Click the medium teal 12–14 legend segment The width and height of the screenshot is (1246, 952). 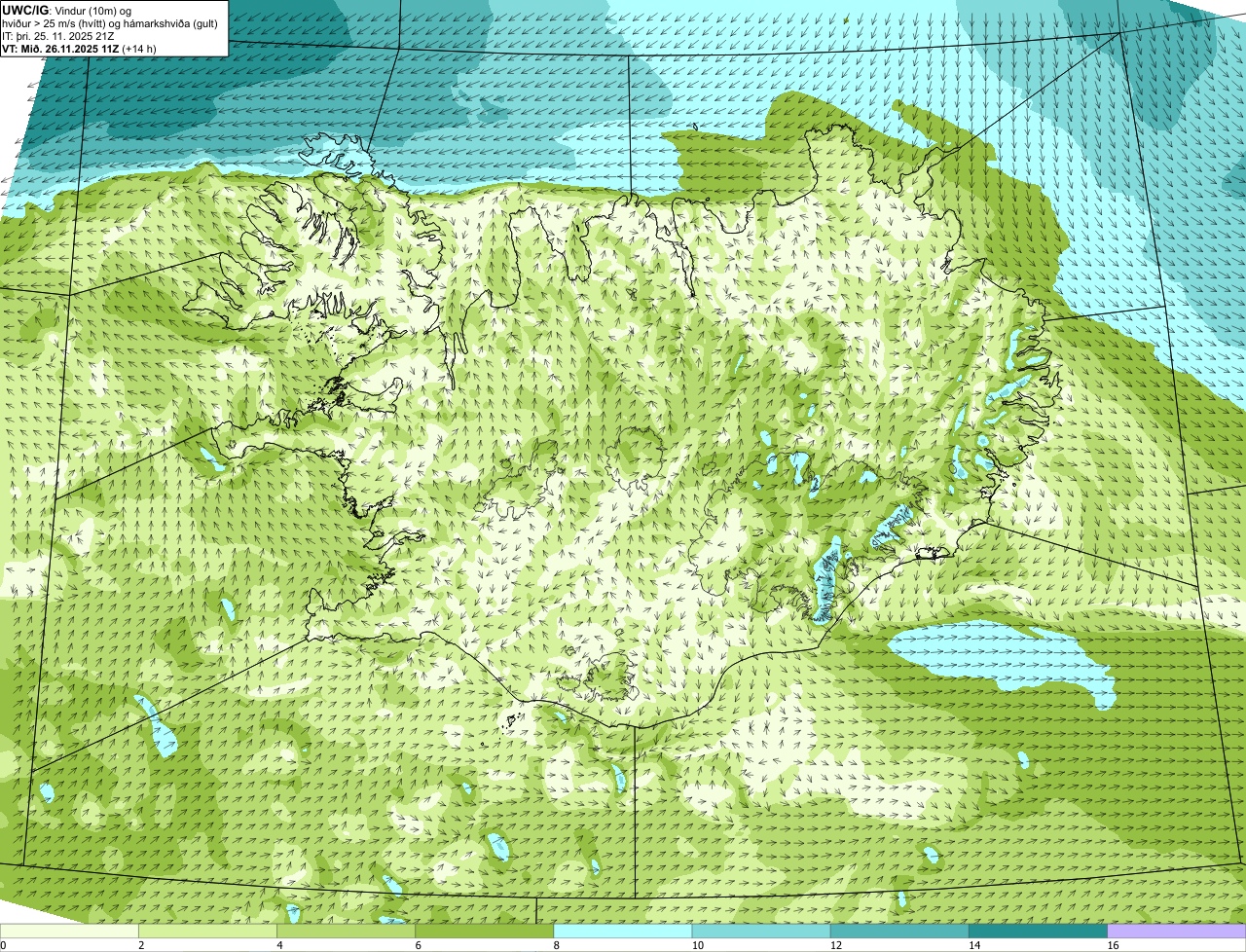899,932
